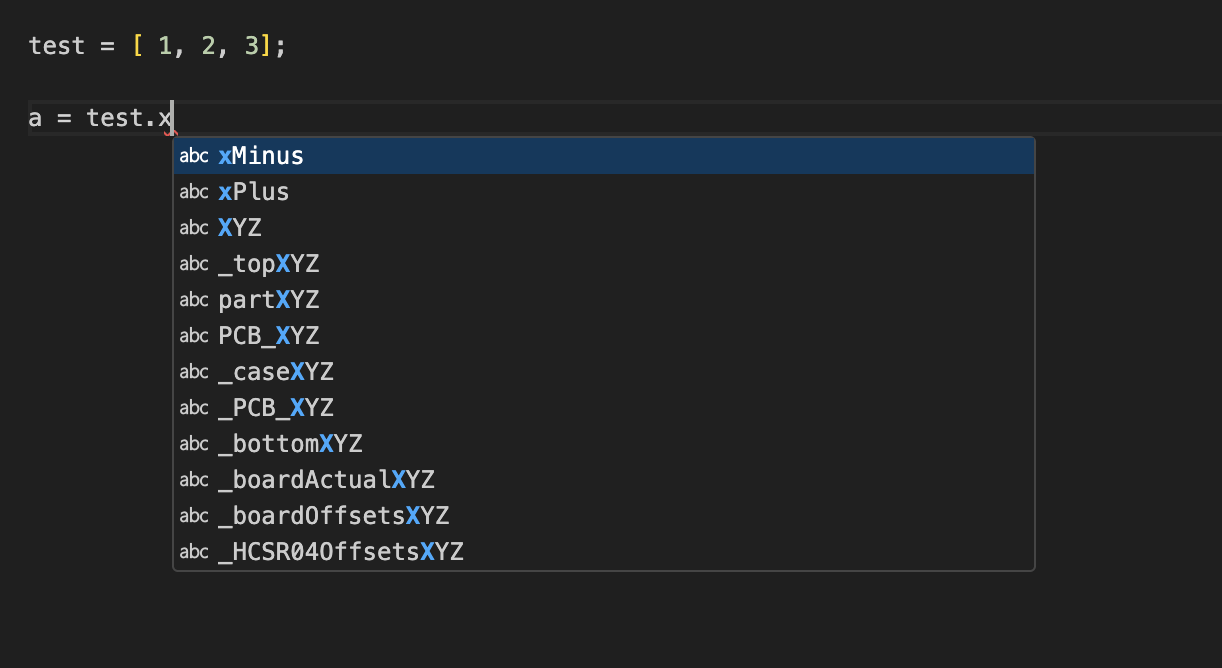Pick the _PCB_XYZ suggestion
Screen dimensions: 1222x668
click(x=276, y=408)
